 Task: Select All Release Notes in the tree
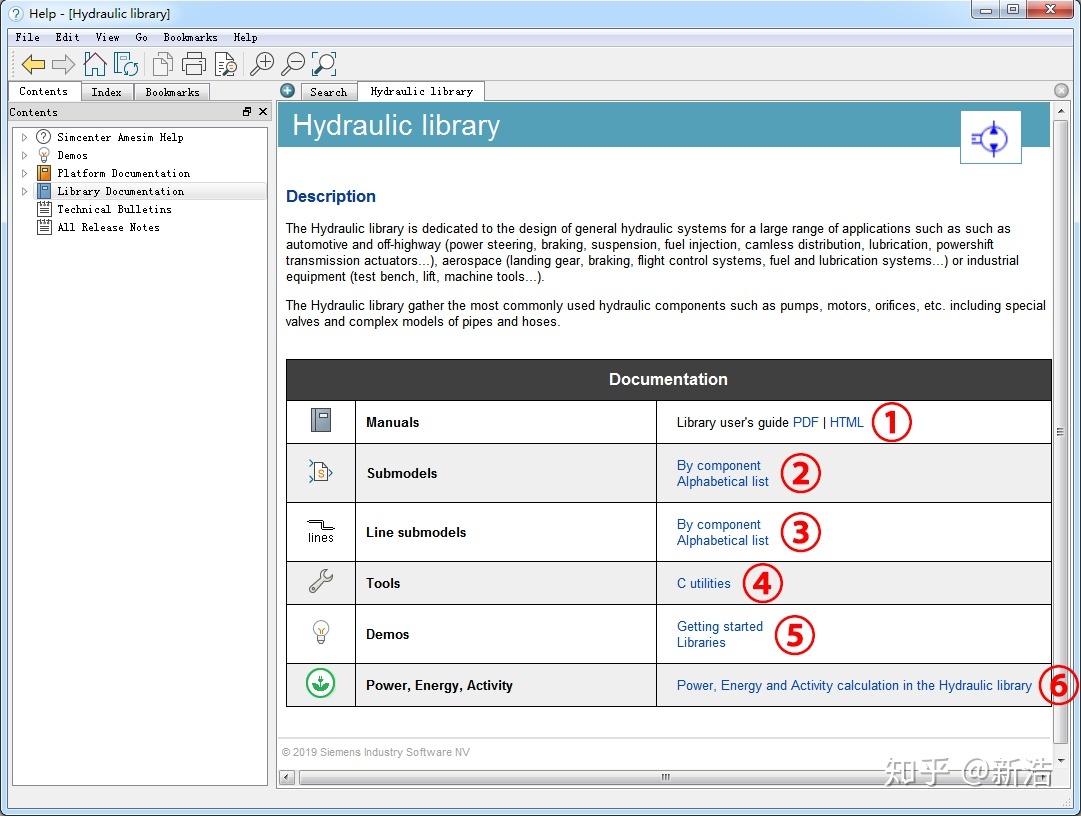[108, 227]
